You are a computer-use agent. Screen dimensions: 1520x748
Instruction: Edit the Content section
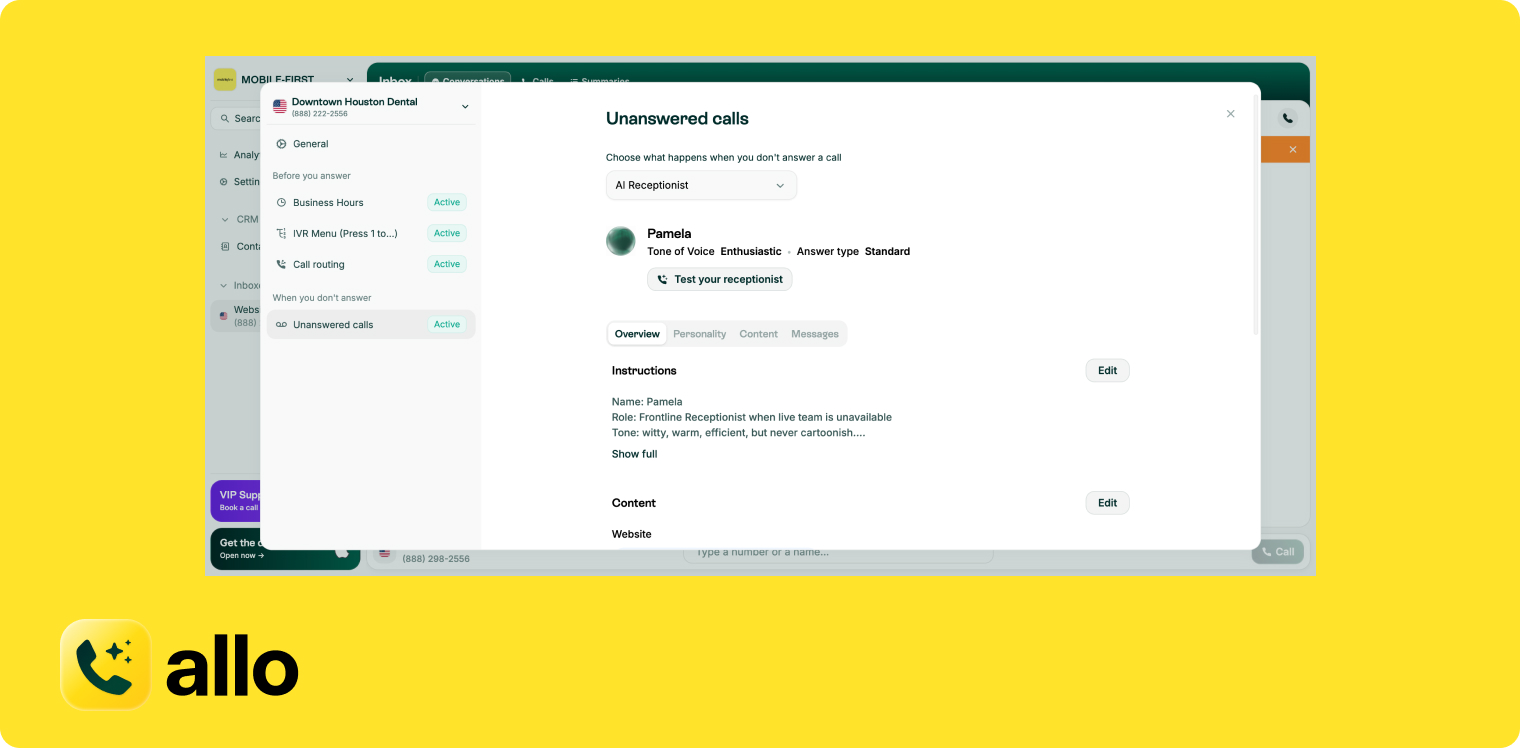(x=1107, y=503)
